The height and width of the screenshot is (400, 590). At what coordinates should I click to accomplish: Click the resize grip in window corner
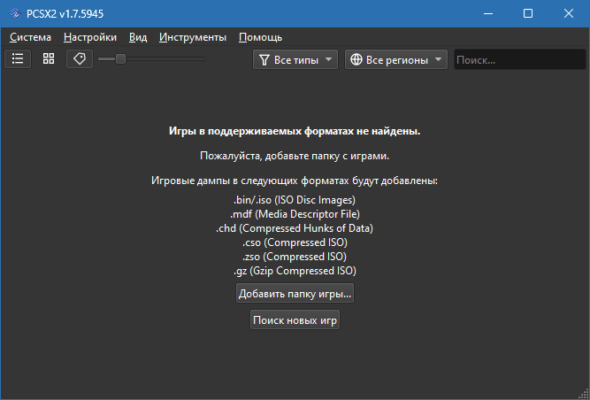584,394
